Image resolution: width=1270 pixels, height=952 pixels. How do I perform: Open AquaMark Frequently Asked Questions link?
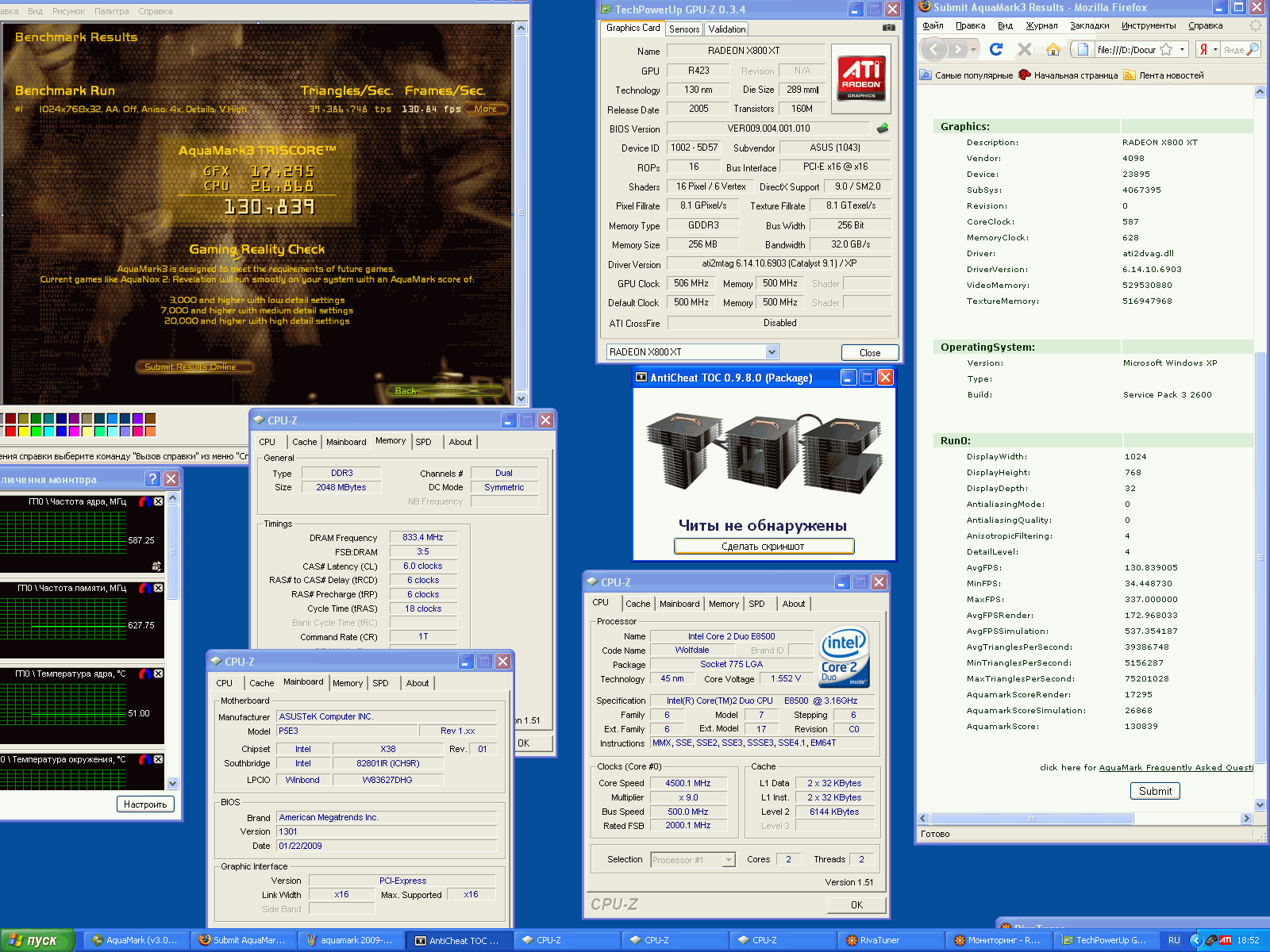pos(1176,767)
